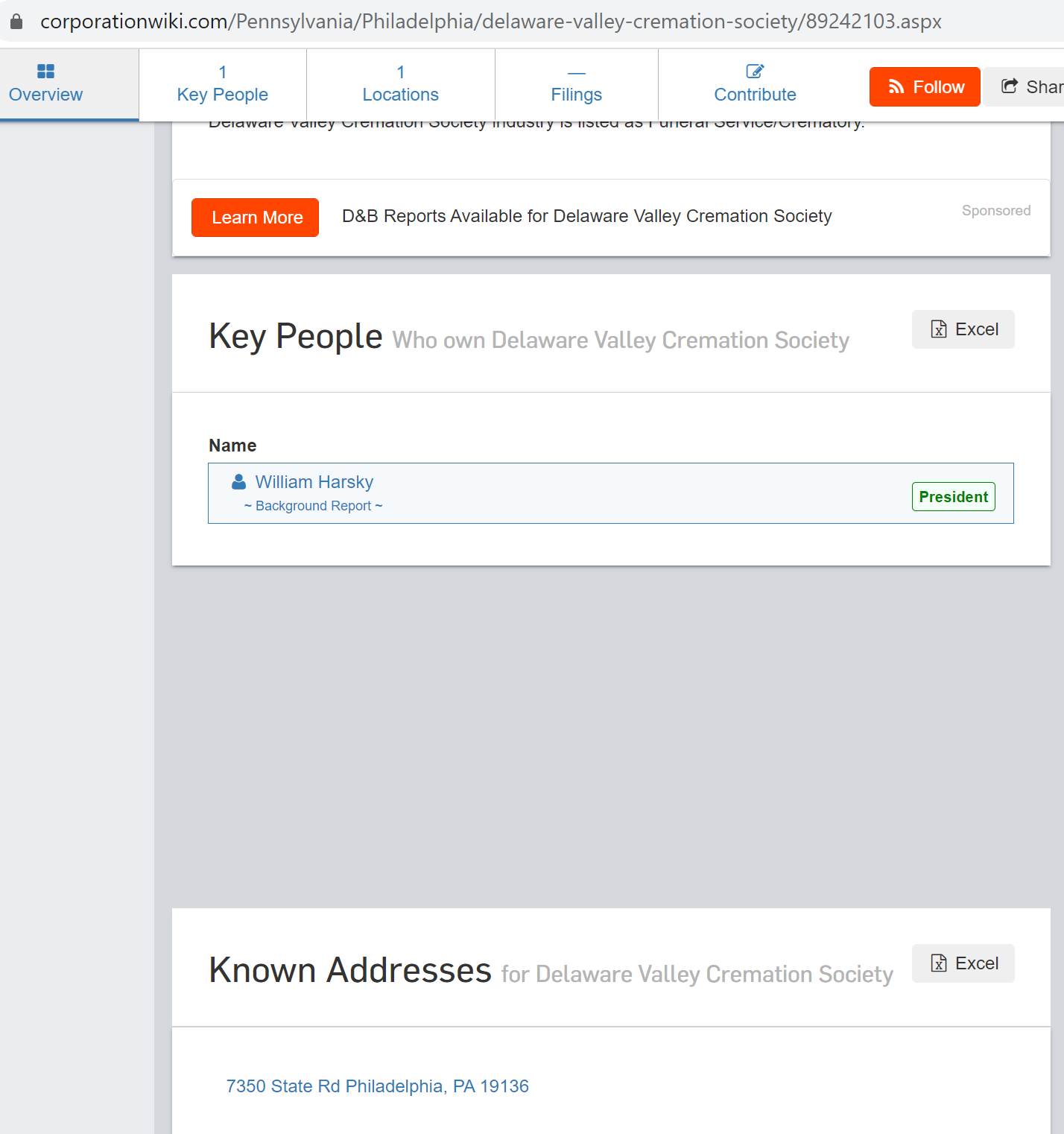This screenshot has width=1064, height=1134.
Task: Click the corporationwiki.com URL in the address bar
Action: pyautogui.click(x=491, y=22)
